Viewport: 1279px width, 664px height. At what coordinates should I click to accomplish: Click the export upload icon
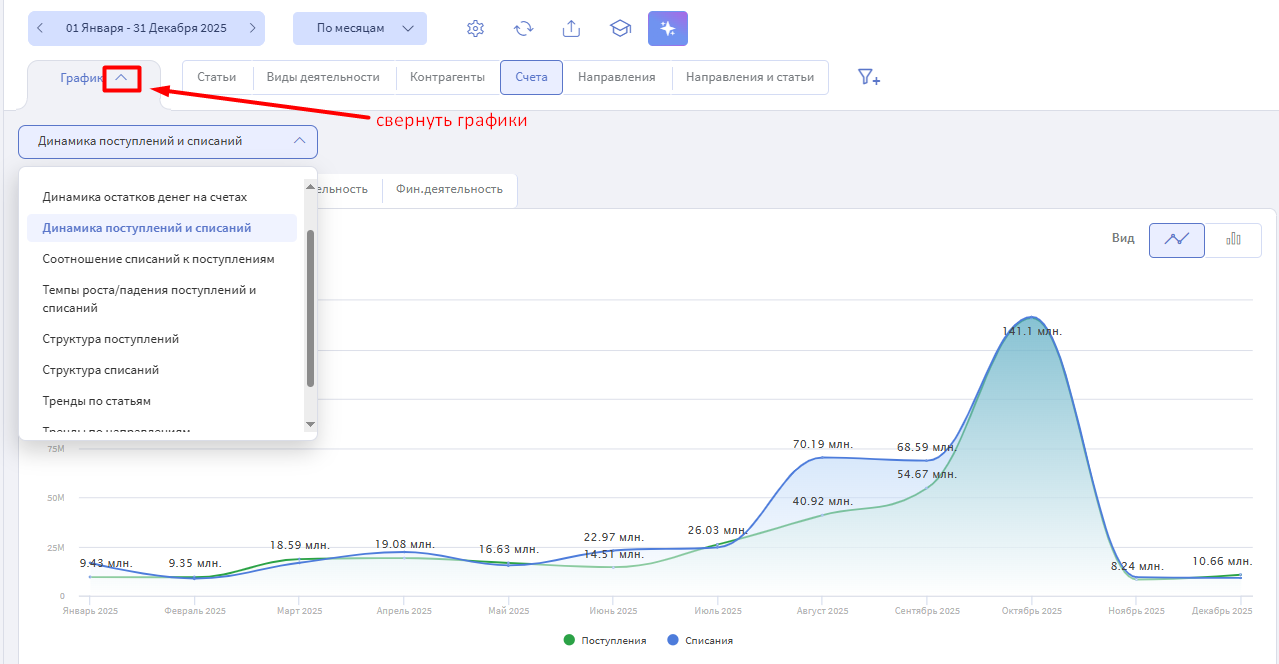pyautogui.click(x=571, y=29)
